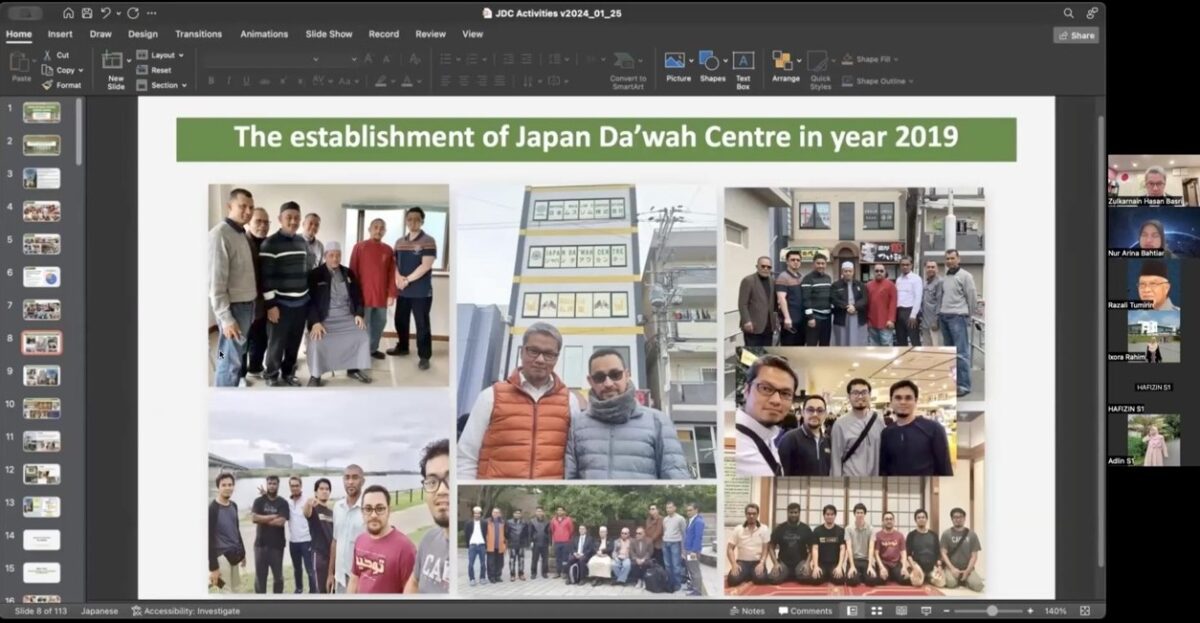Select slide 5 thumbnail

pyautogui.click(x=42, y=244)
